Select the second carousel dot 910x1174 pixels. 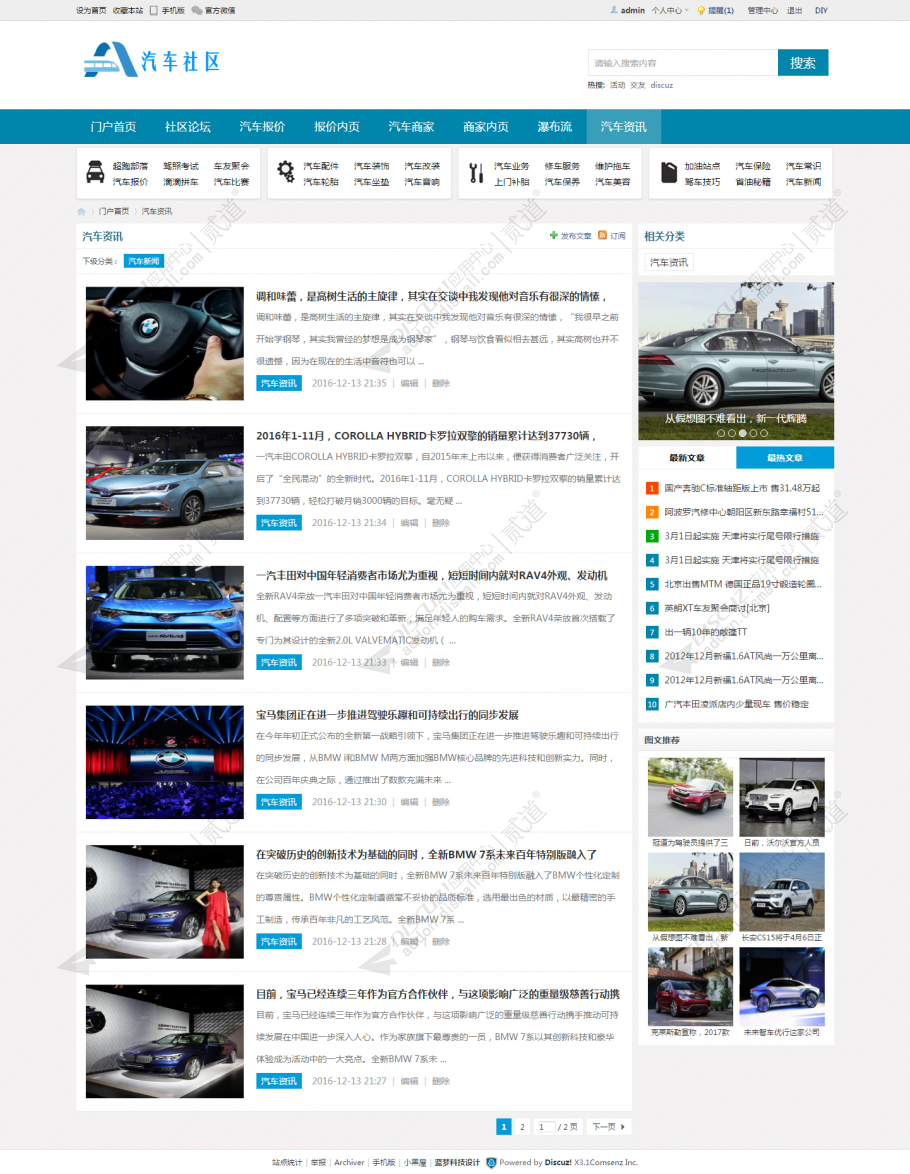(x=732, y=433)
